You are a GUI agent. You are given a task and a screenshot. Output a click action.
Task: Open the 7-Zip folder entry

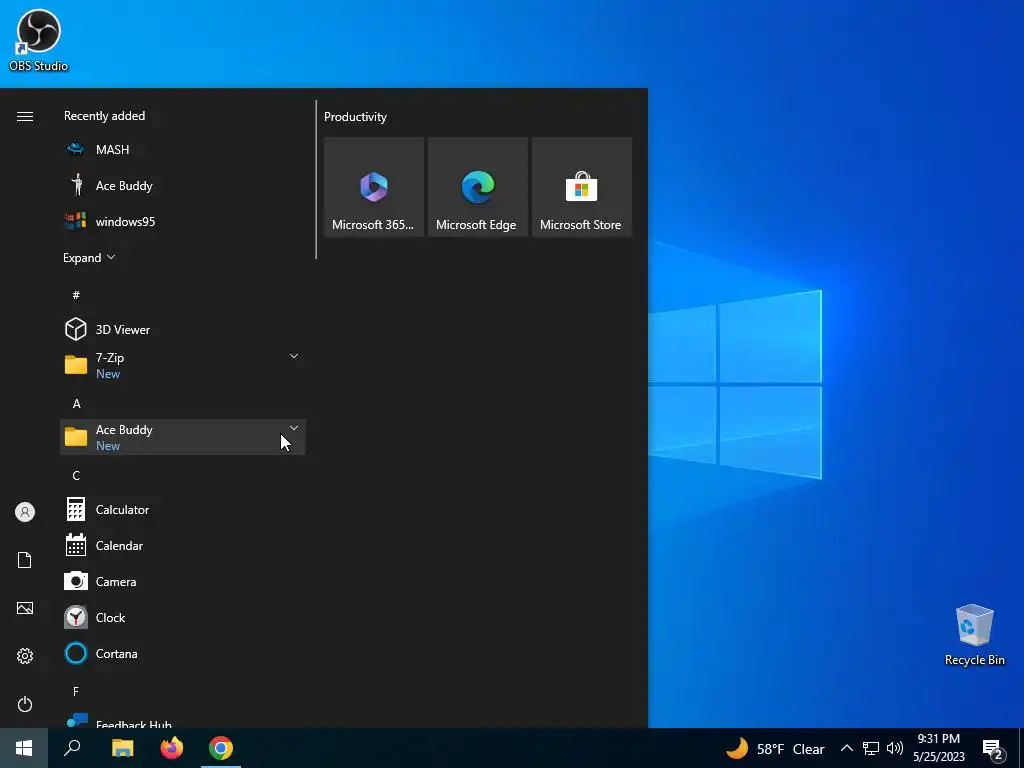tap(183, 365)
